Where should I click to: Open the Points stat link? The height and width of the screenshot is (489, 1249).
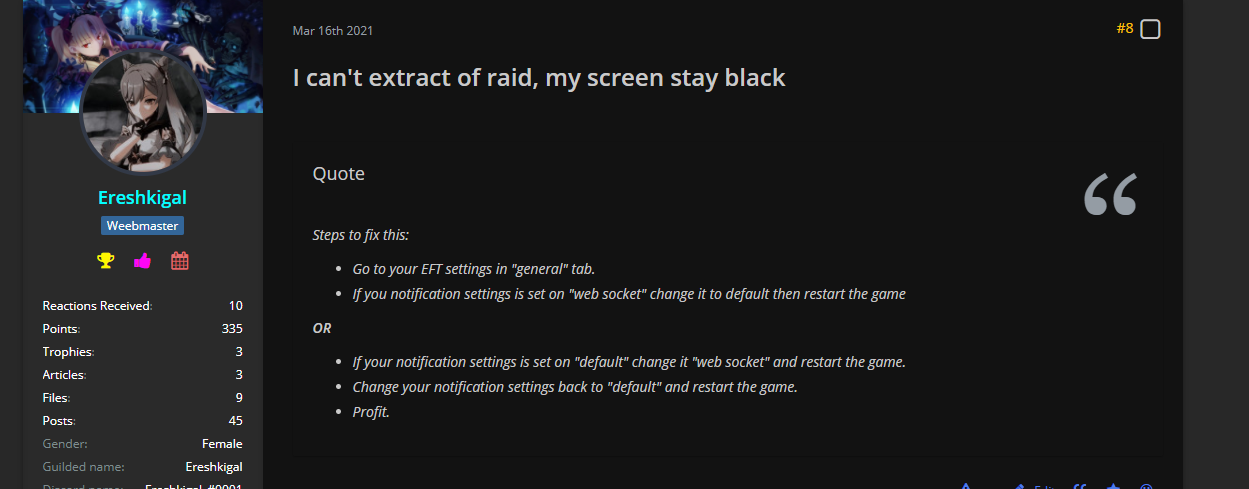142,329
